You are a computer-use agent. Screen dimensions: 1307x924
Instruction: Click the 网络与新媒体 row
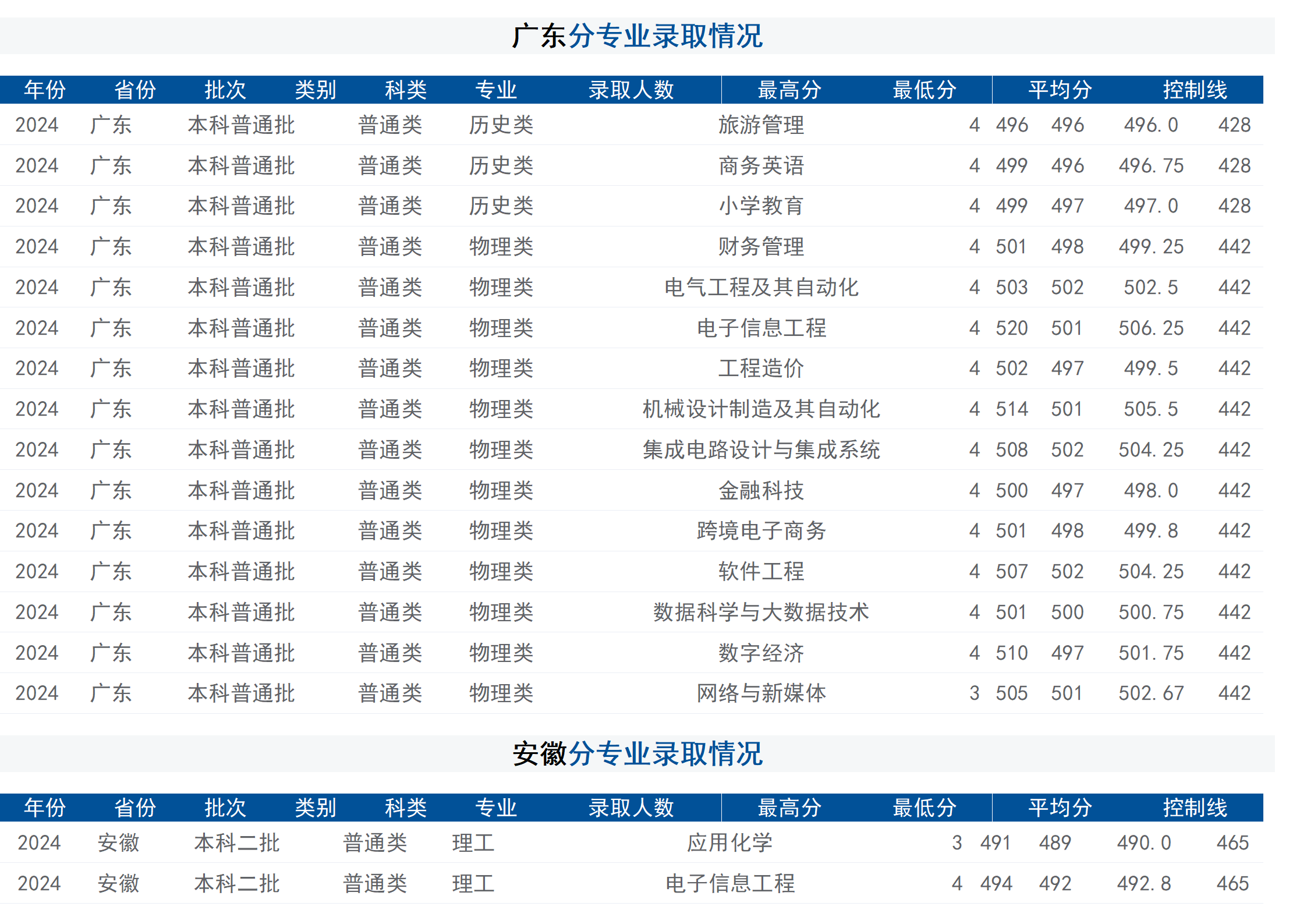click(x=761, y=693)
